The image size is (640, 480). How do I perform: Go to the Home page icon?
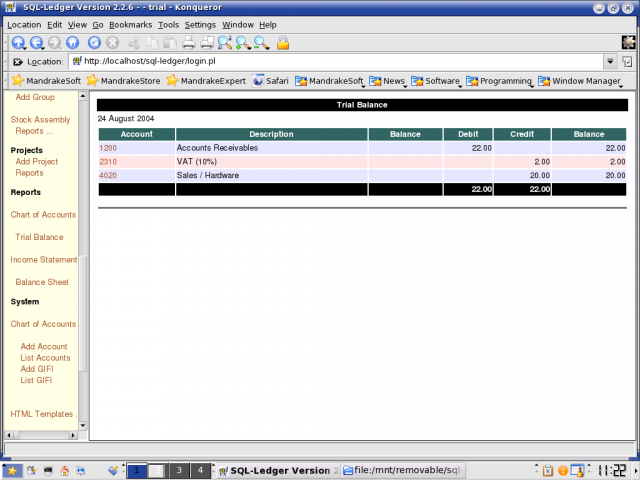click(x=72, y=43)
